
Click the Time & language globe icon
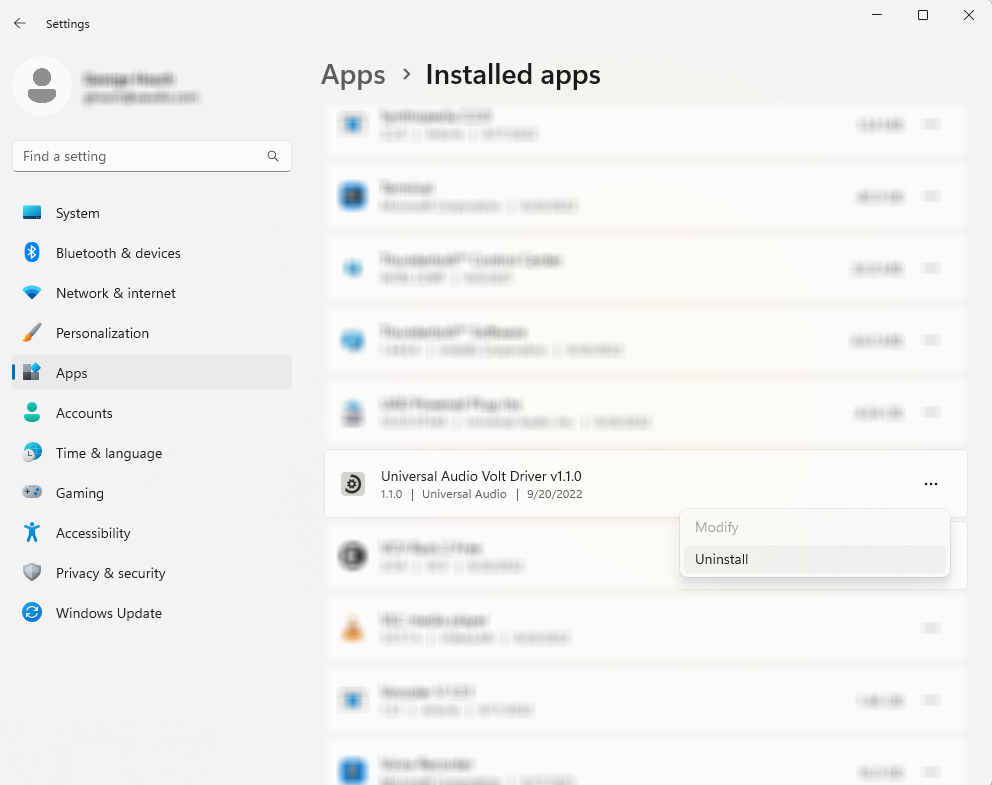[x=32, y=452]
